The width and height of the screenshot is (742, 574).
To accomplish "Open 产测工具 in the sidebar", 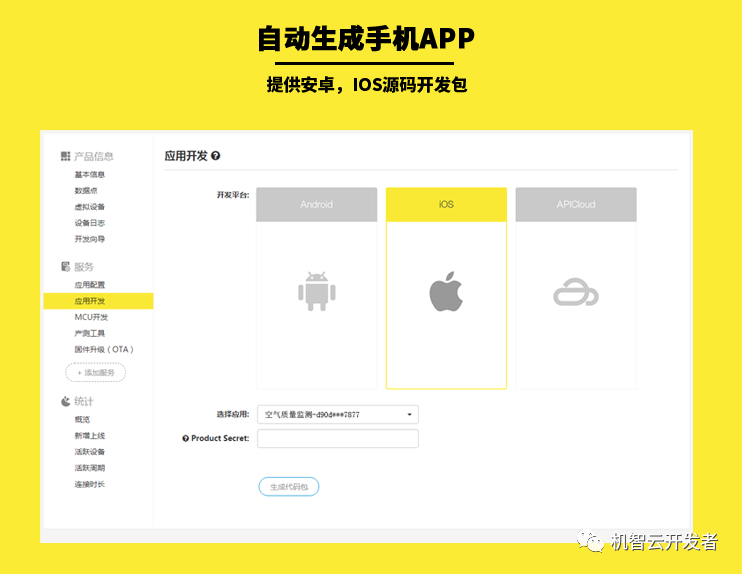I will coord(89,334).
